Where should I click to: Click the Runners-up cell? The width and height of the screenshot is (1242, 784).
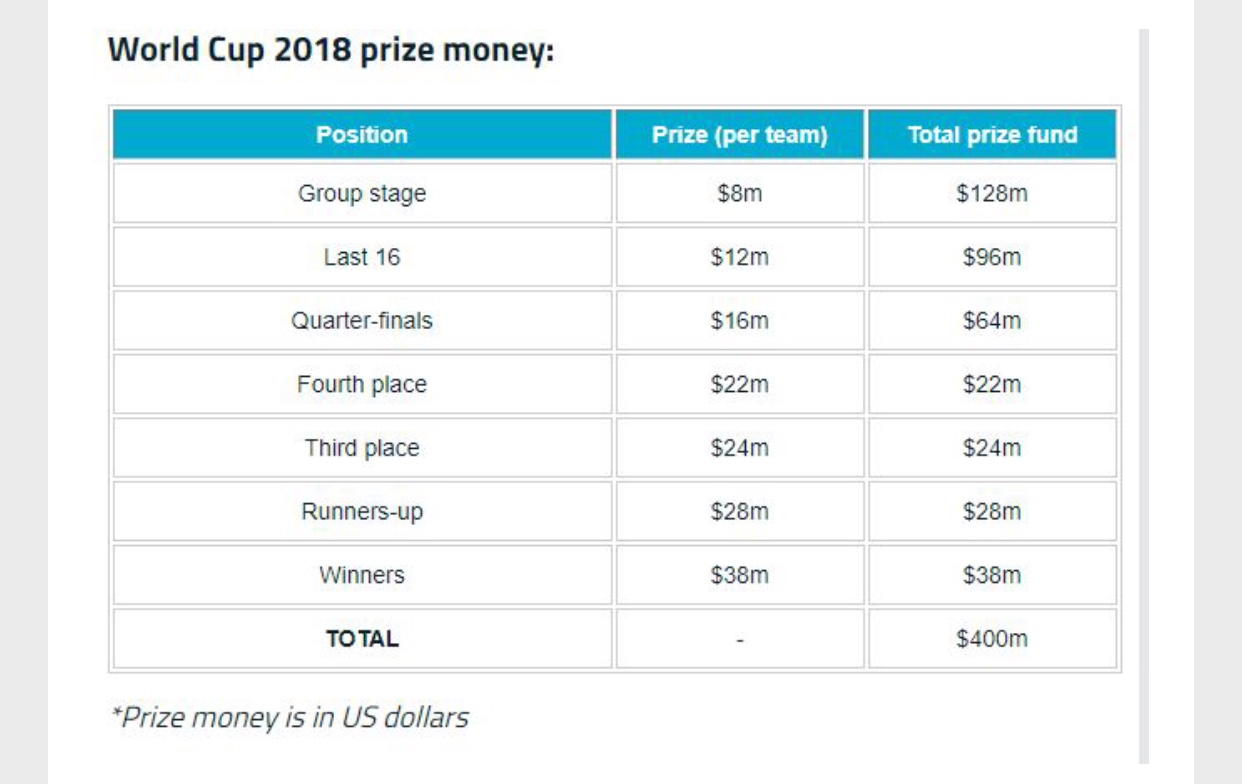click(x=362, y=511)
